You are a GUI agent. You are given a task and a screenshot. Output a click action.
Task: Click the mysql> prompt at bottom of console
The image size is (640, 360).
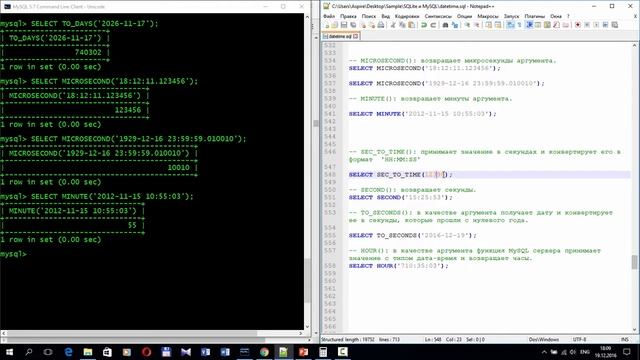pos(13,254)
